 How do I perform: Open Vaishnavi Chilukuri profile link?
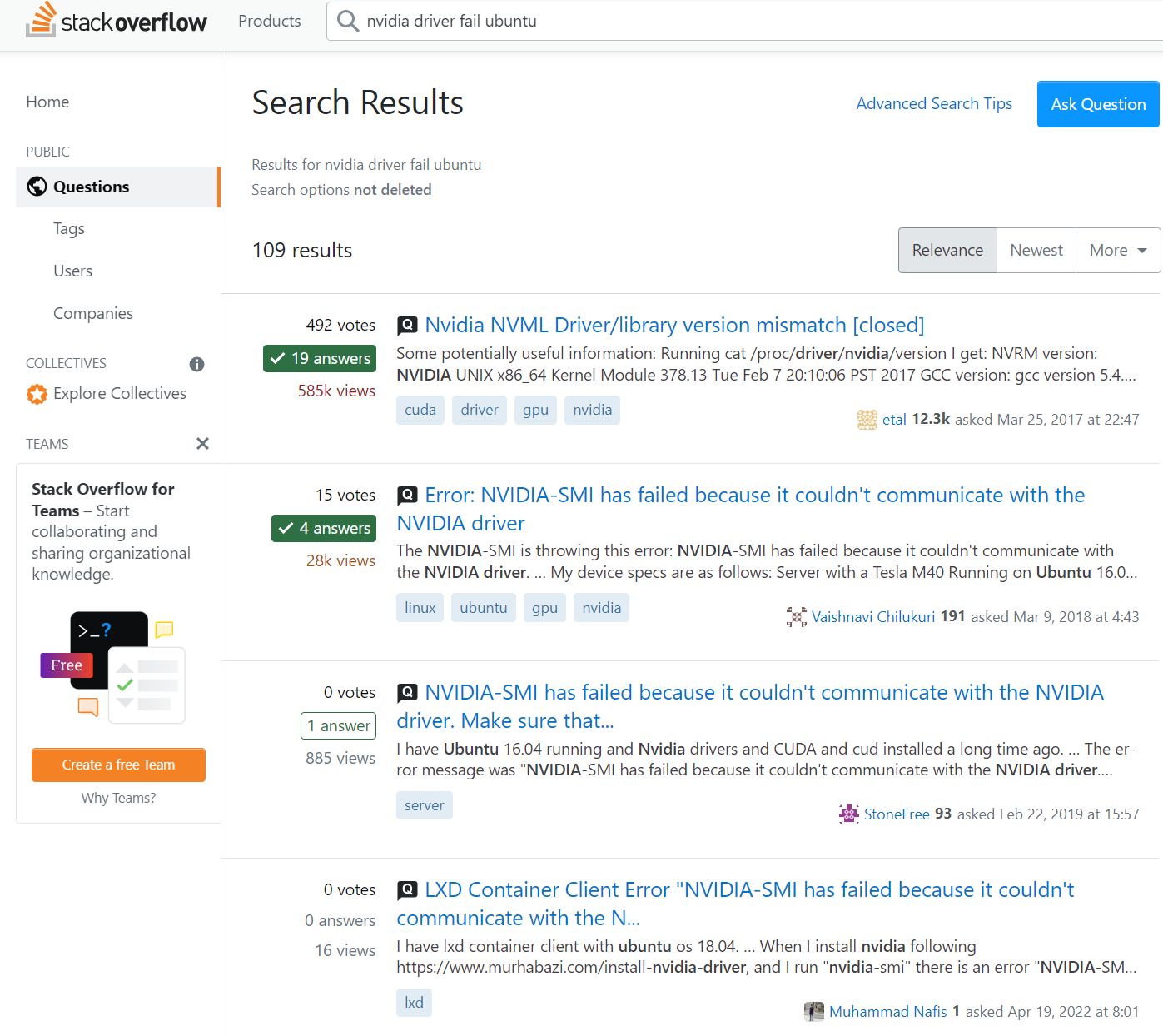coord(873,617)
